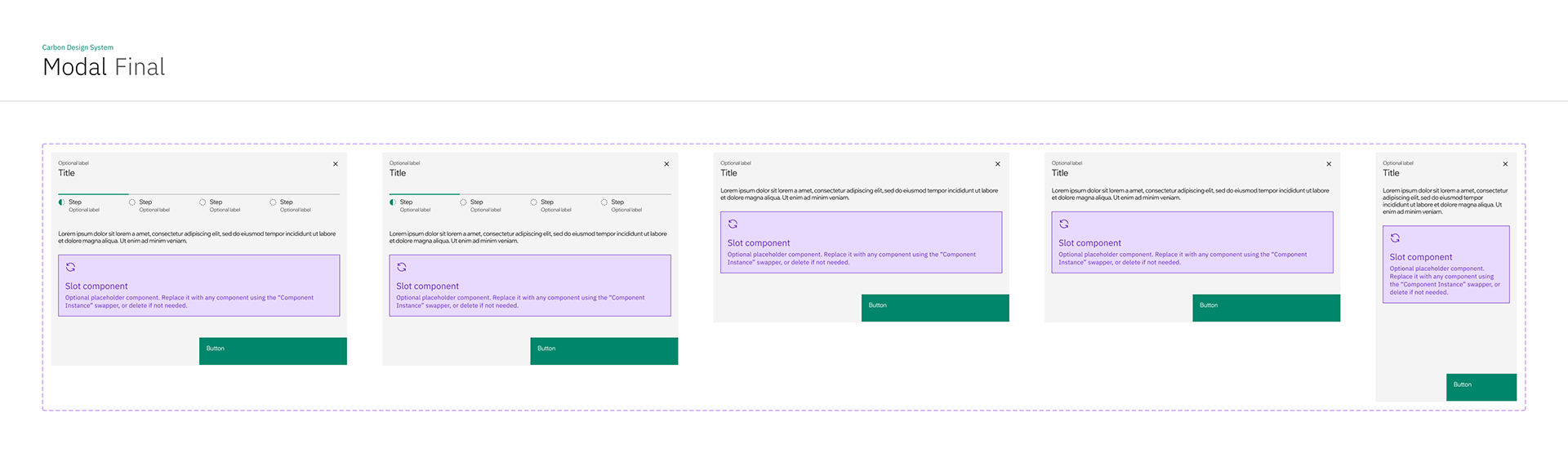Click the Slot component heading in second modal
The width and height of the screenshot is (1568, 453).
[x=427, y=286]
